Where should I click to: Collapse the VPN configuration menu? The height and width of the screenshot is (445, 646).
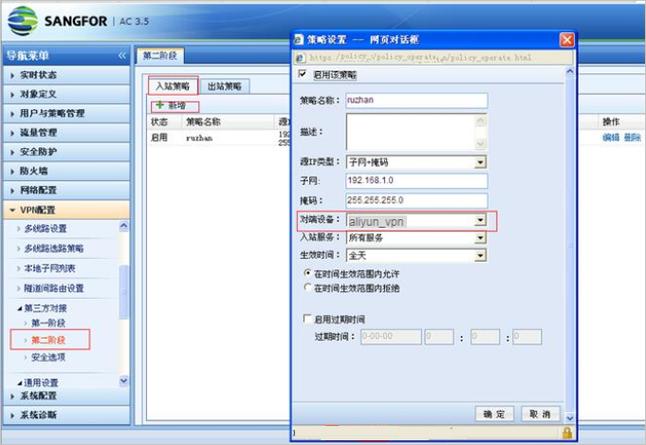click(x=66, y=210)
